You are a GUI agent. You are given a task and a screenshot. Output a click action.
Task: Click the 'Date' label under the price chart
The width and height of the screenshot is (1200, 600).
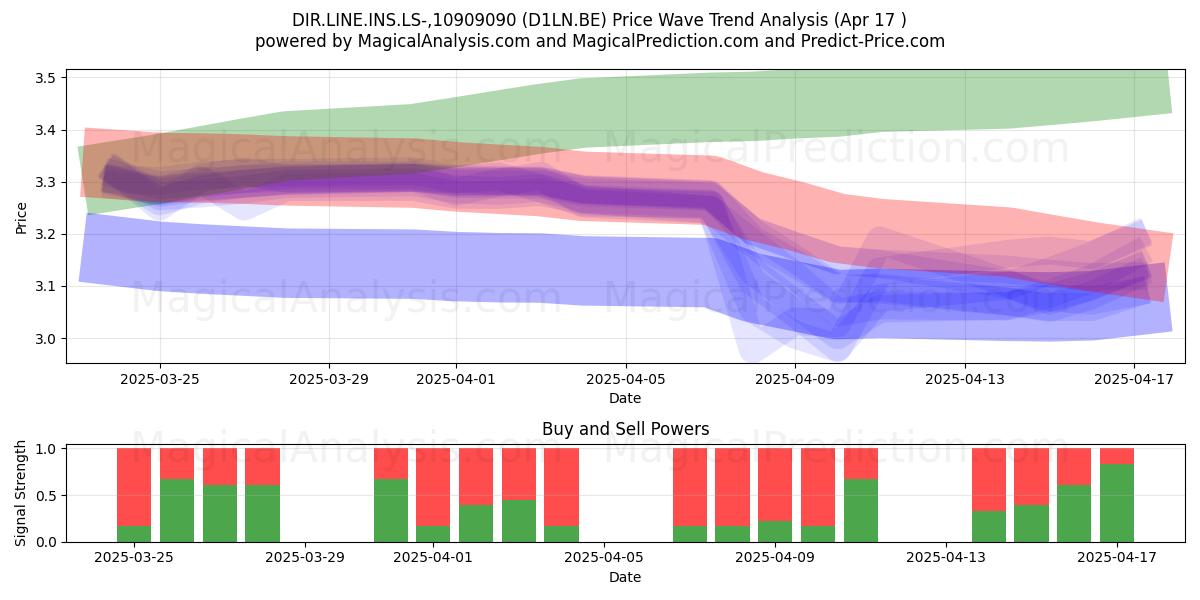625,398
